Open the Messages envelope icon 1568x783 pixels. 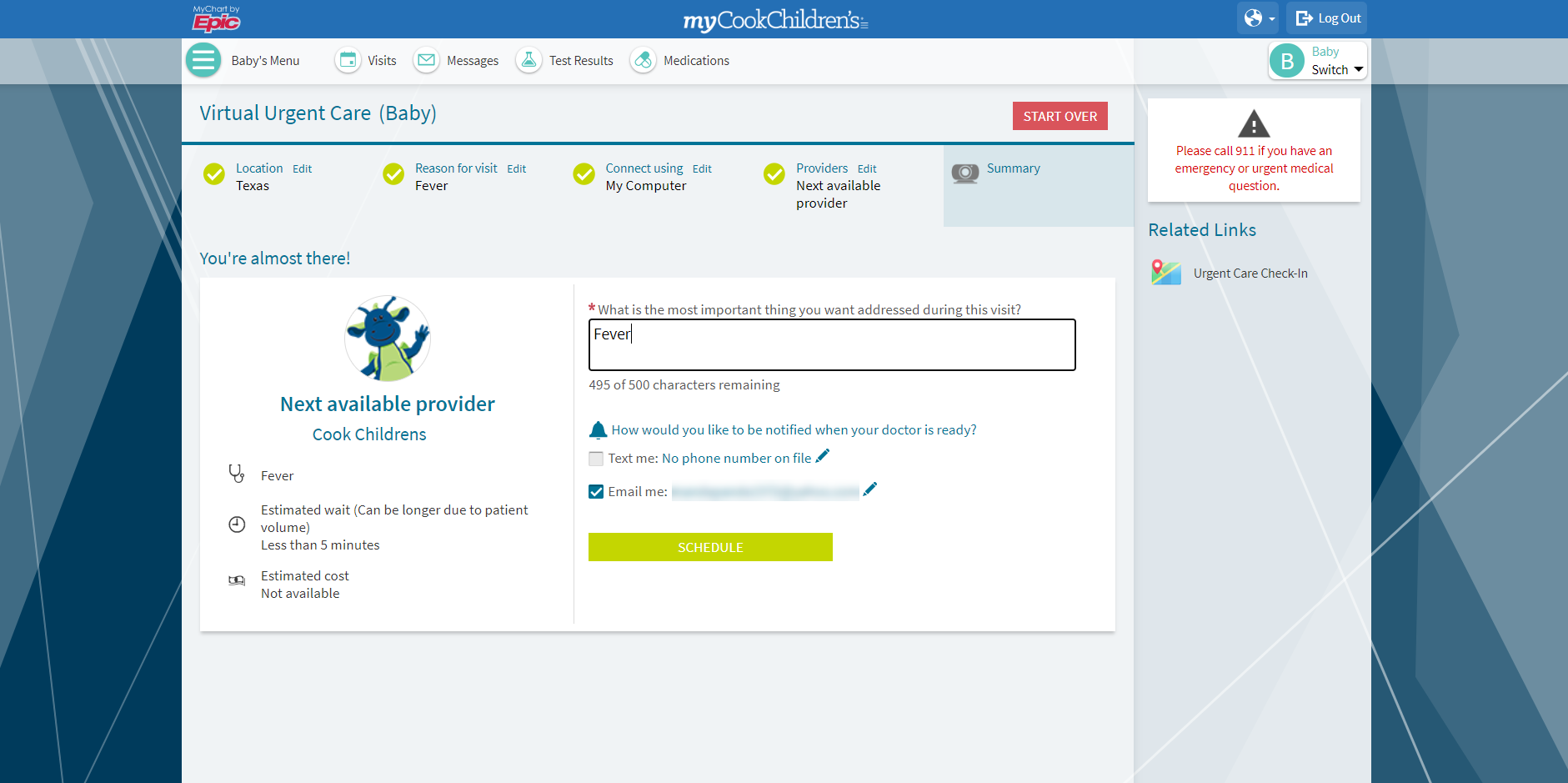point(426,60)
